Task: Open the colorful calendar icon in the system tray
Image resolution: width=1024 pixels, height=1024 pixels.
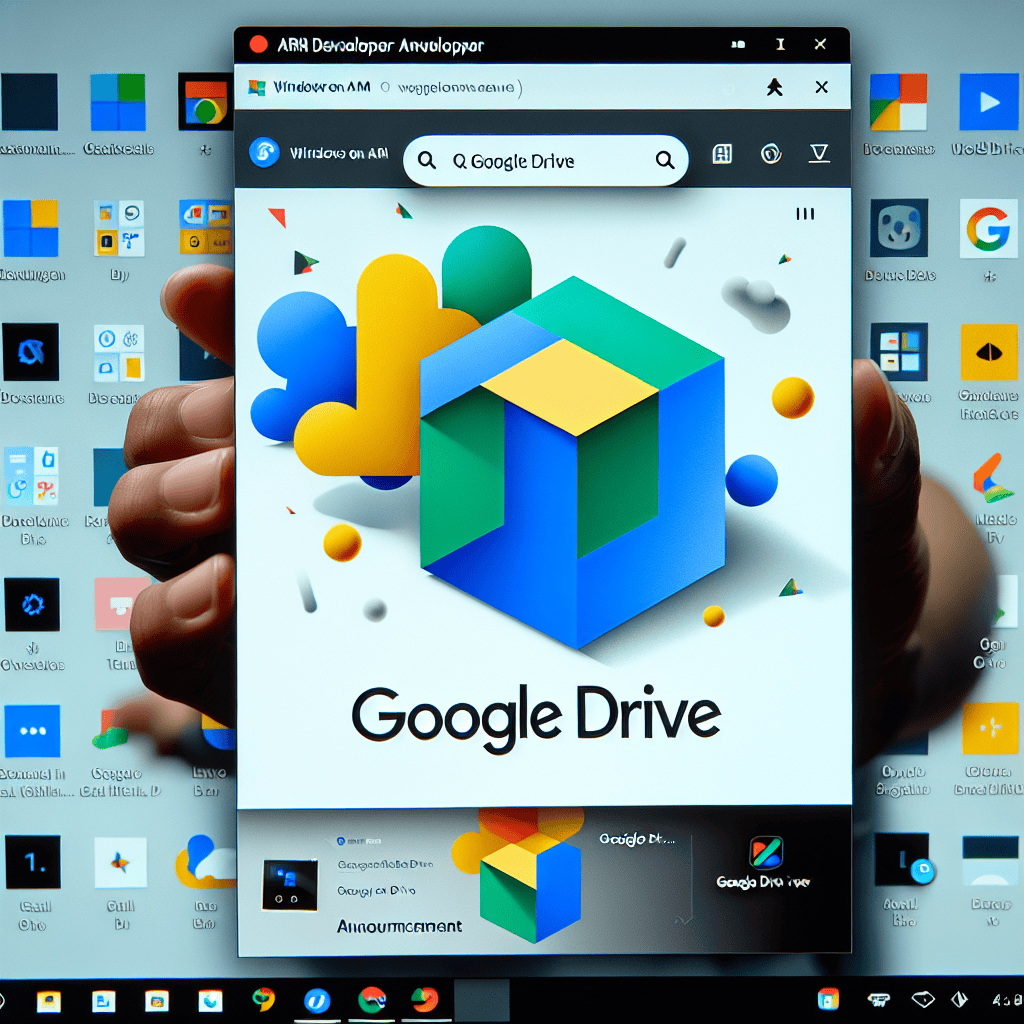Action: (828, 999)
